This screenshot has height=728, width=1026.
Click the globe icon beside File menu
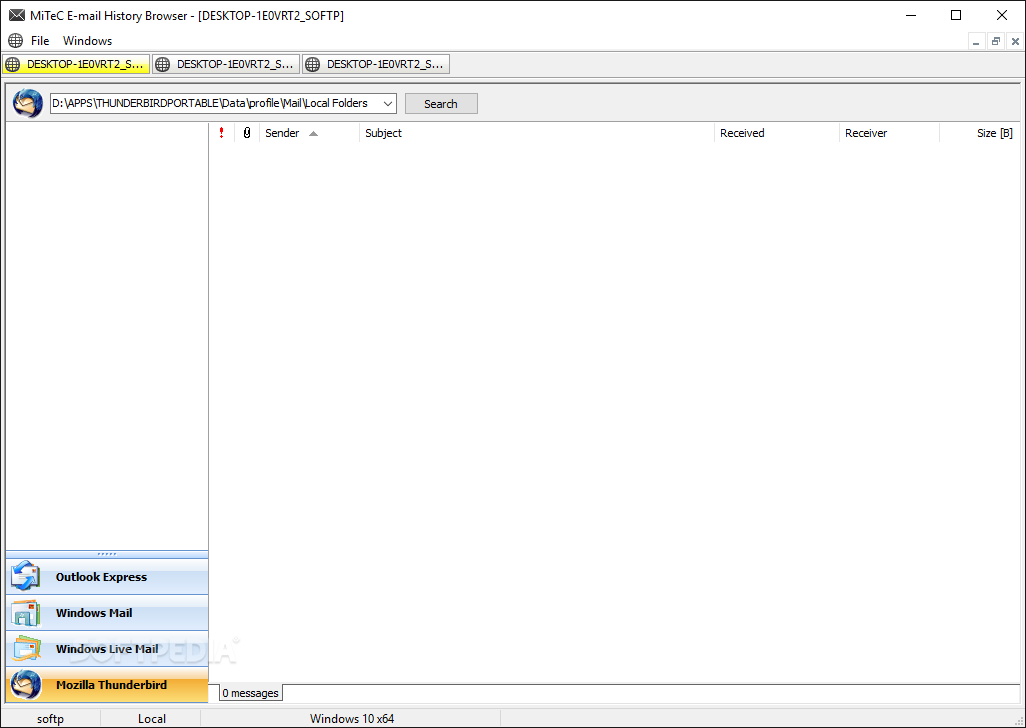tap(15, 41)
